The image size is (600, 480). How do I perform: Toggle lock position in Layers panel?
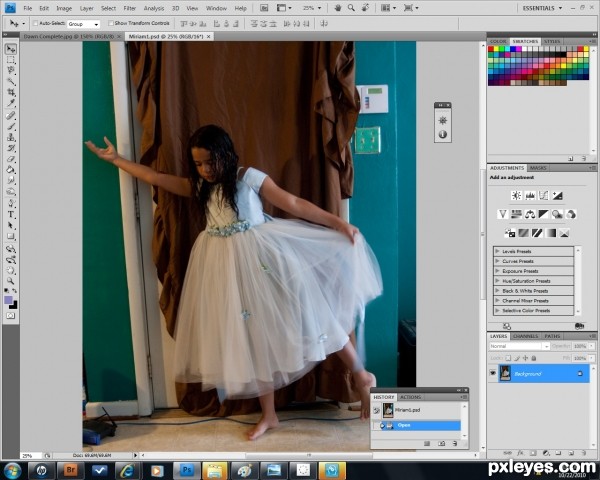tap(525, 358)
